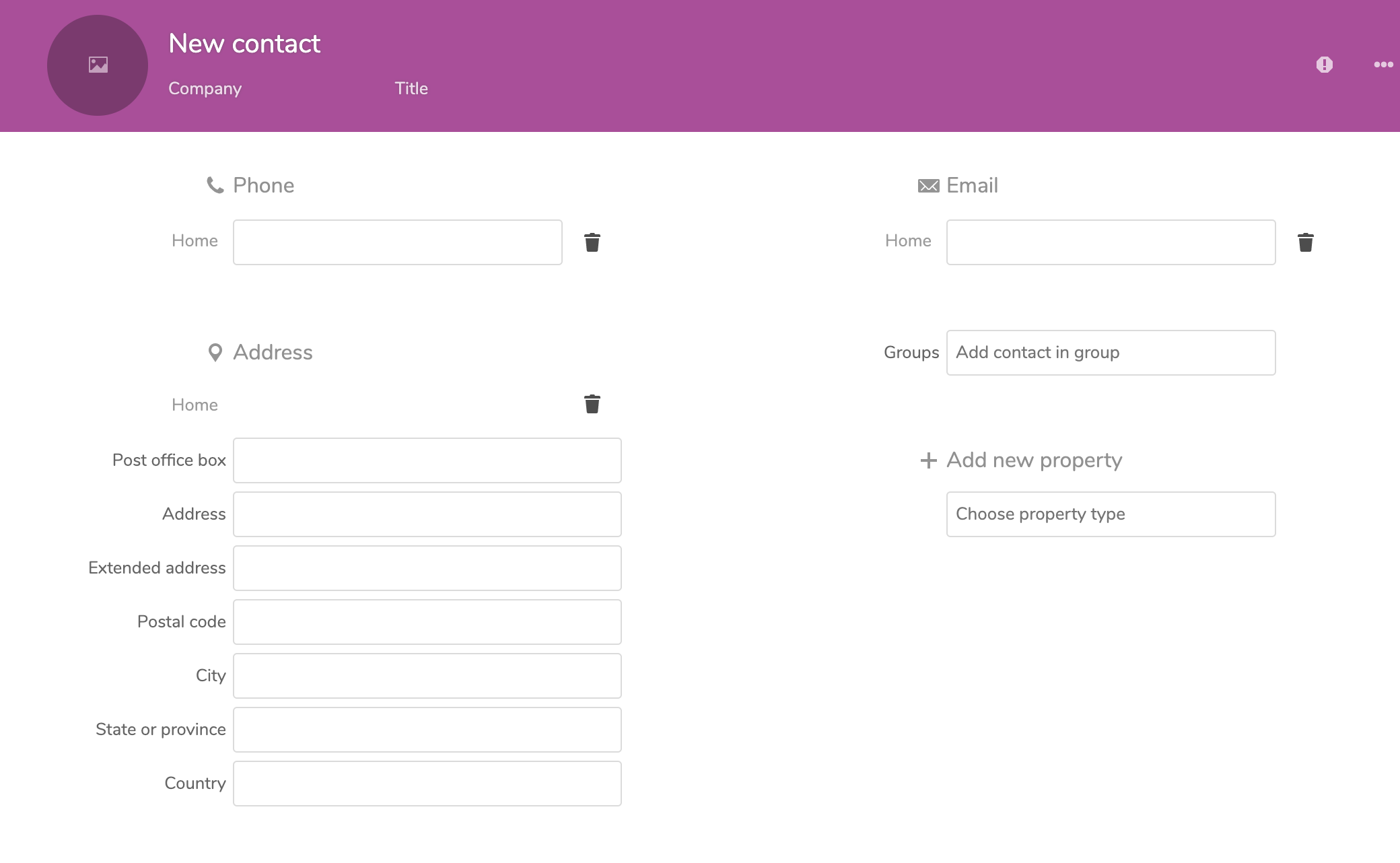Click the warning exclamation icon in header
Viewport: 1400px width, 863px height.
tap(1324, 65)
